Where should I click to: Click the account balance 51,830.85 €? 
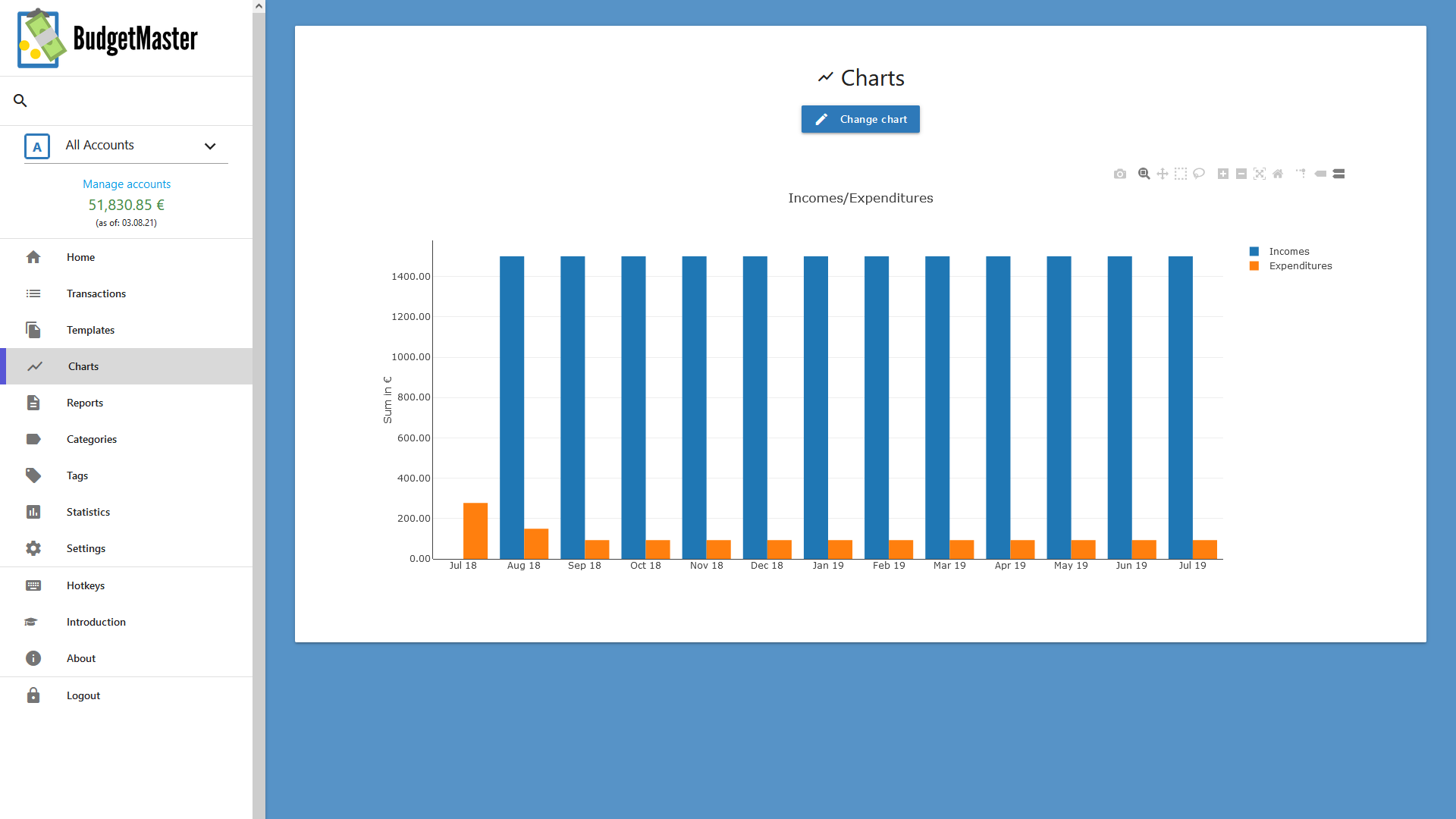(x=127, y=205)
